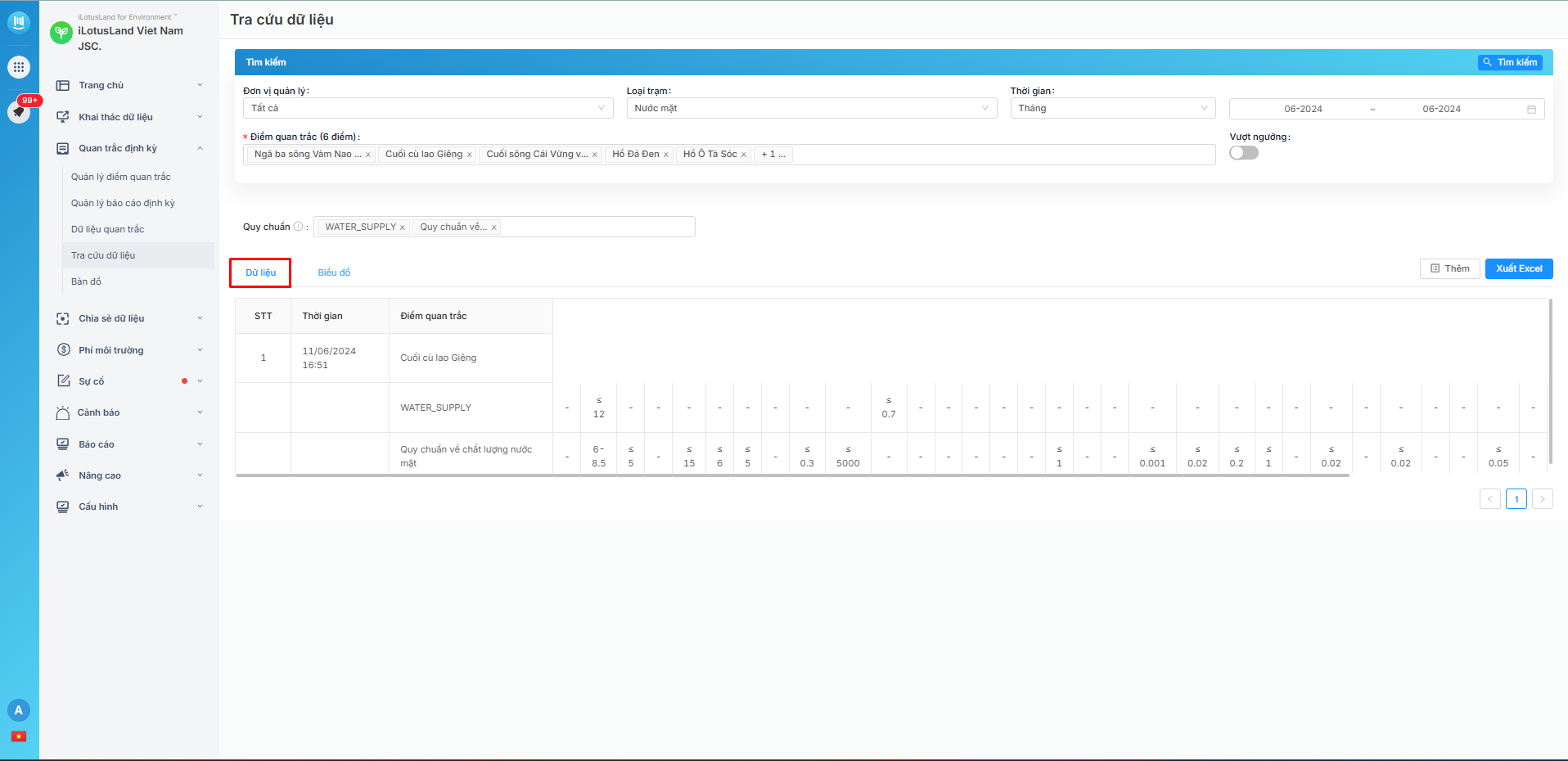Open the apps grid launcher icon
The image size is (1568, 761).
(19, 67)
